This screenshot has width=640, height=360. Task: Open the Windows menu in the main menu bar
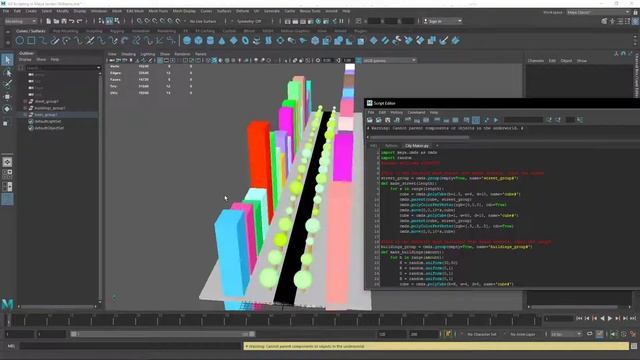98,11
